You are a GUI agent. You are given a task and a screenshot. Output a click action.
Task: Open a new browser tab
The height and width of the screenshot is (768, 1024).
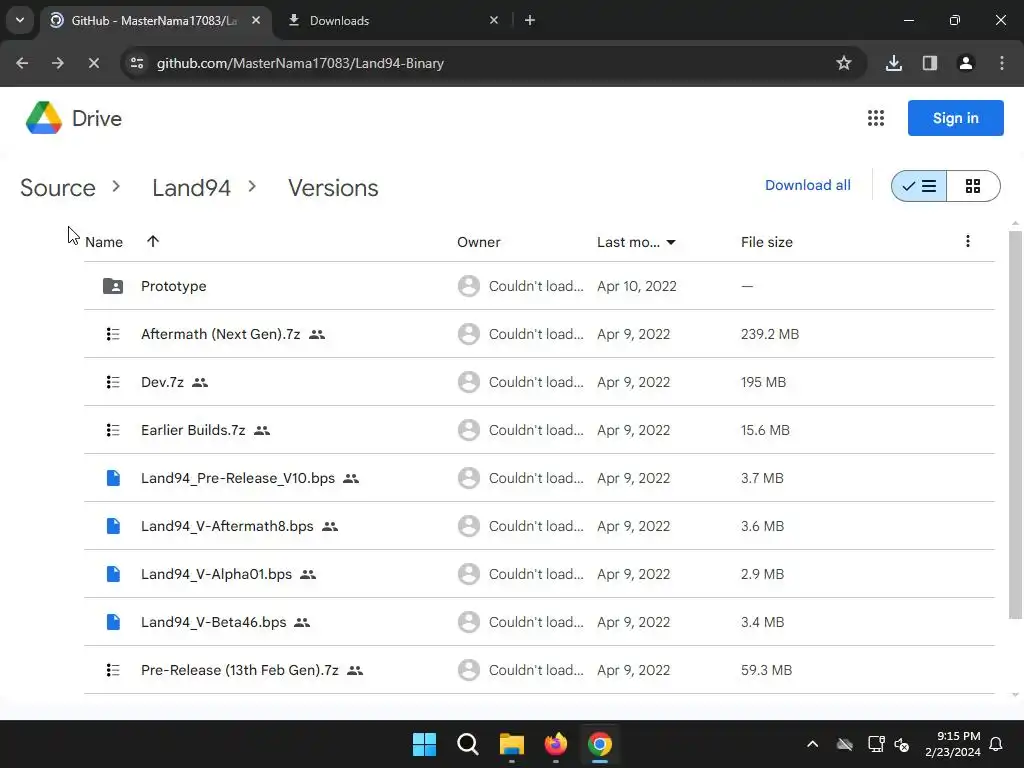click(530, 20)
